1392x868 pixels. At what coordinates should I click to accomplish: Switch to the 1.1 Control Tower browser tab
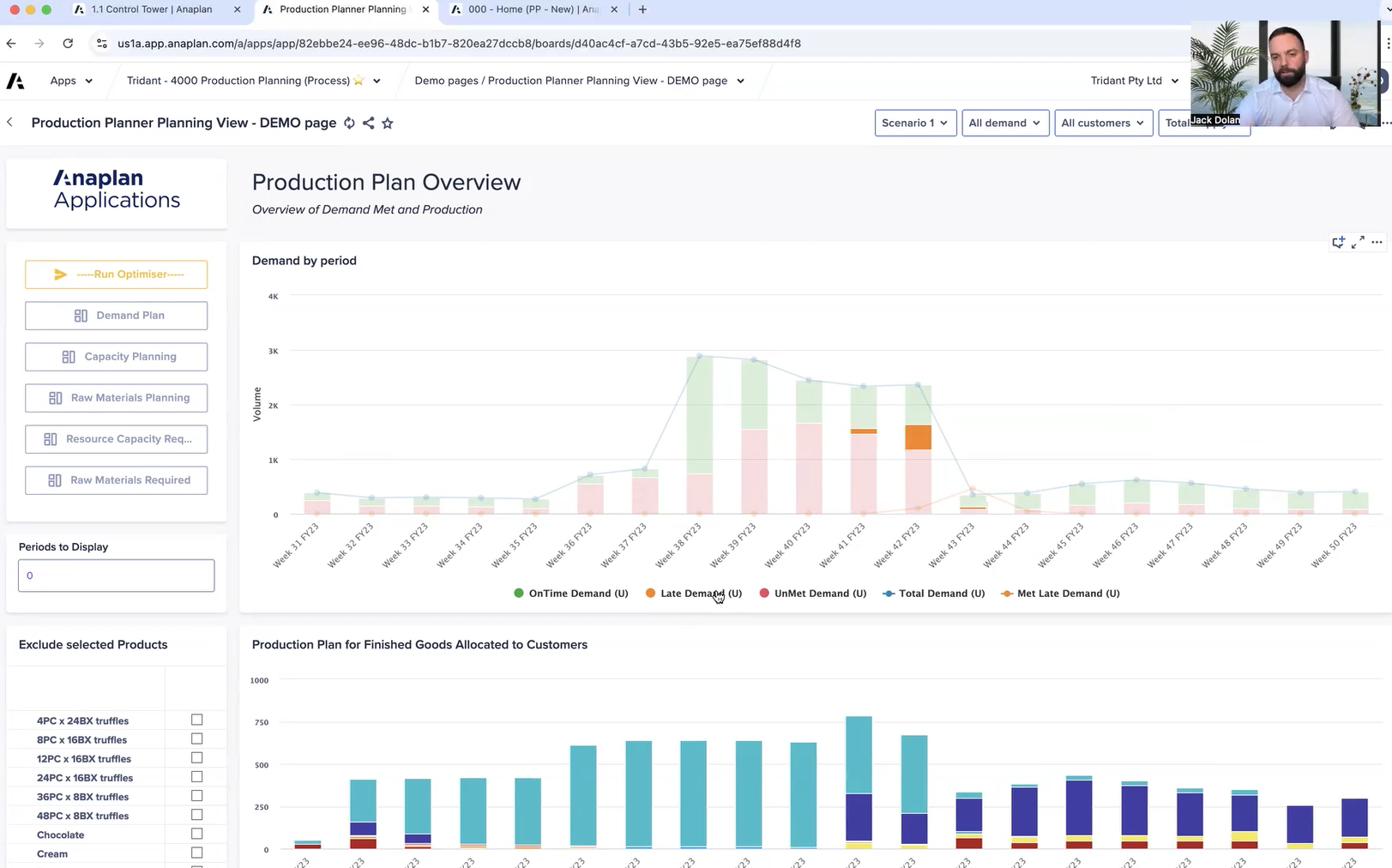tap(152, 9)
